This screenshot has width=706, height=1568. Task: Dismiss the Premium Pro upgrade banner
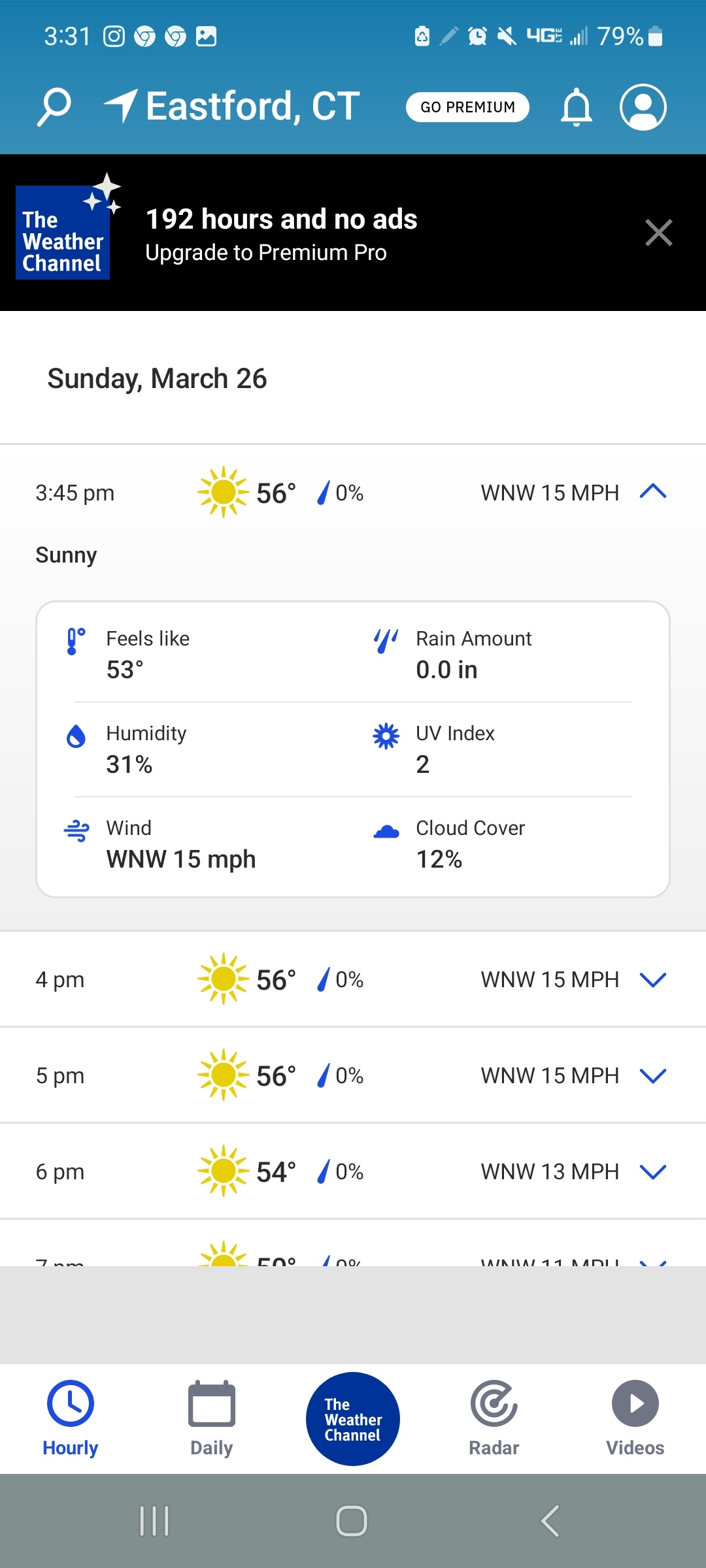pyautogui.click(x=659, y=233)
